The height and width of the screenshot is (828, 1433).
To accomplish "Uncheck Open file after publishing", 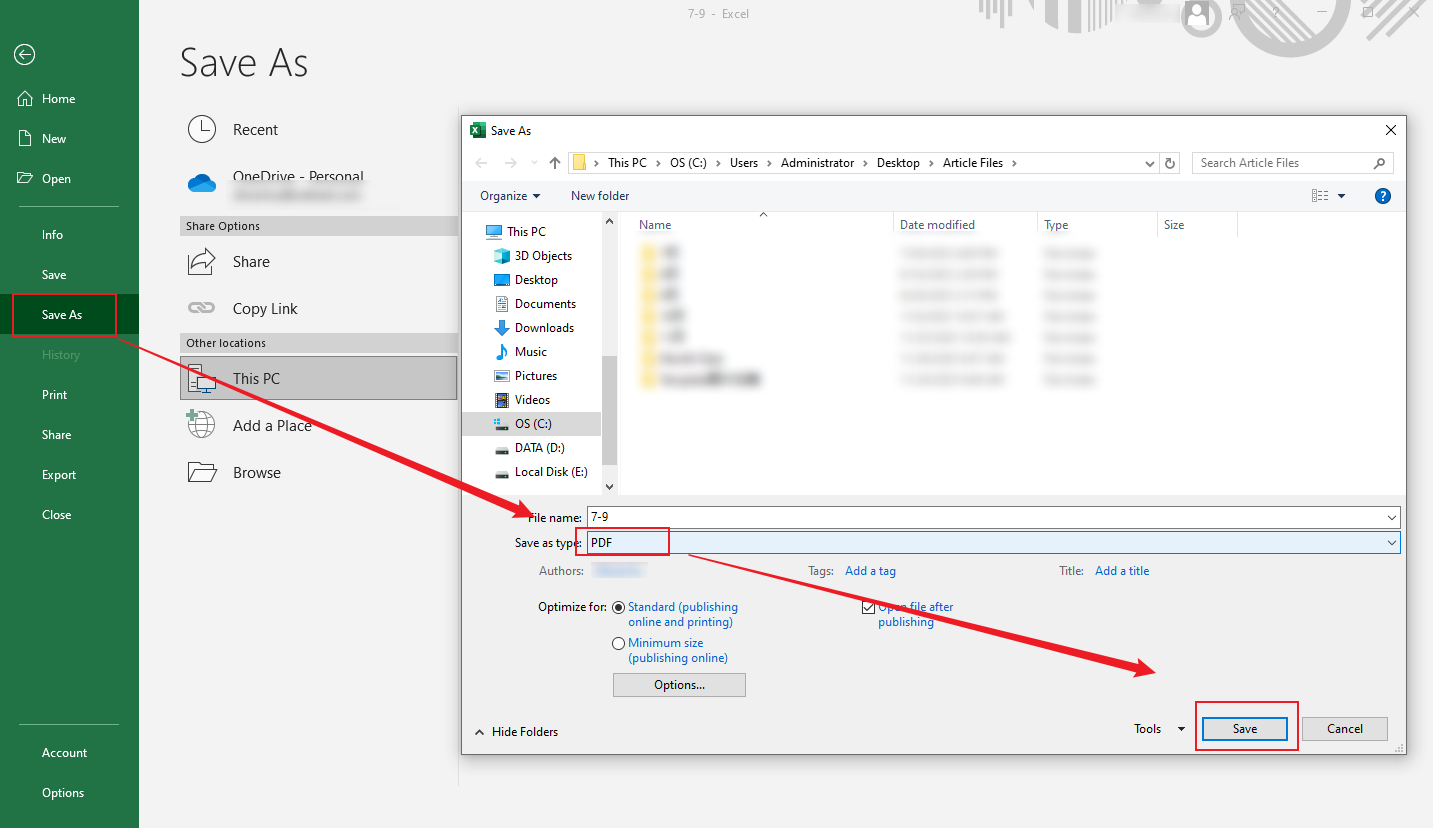I will [x=869, y=606].
